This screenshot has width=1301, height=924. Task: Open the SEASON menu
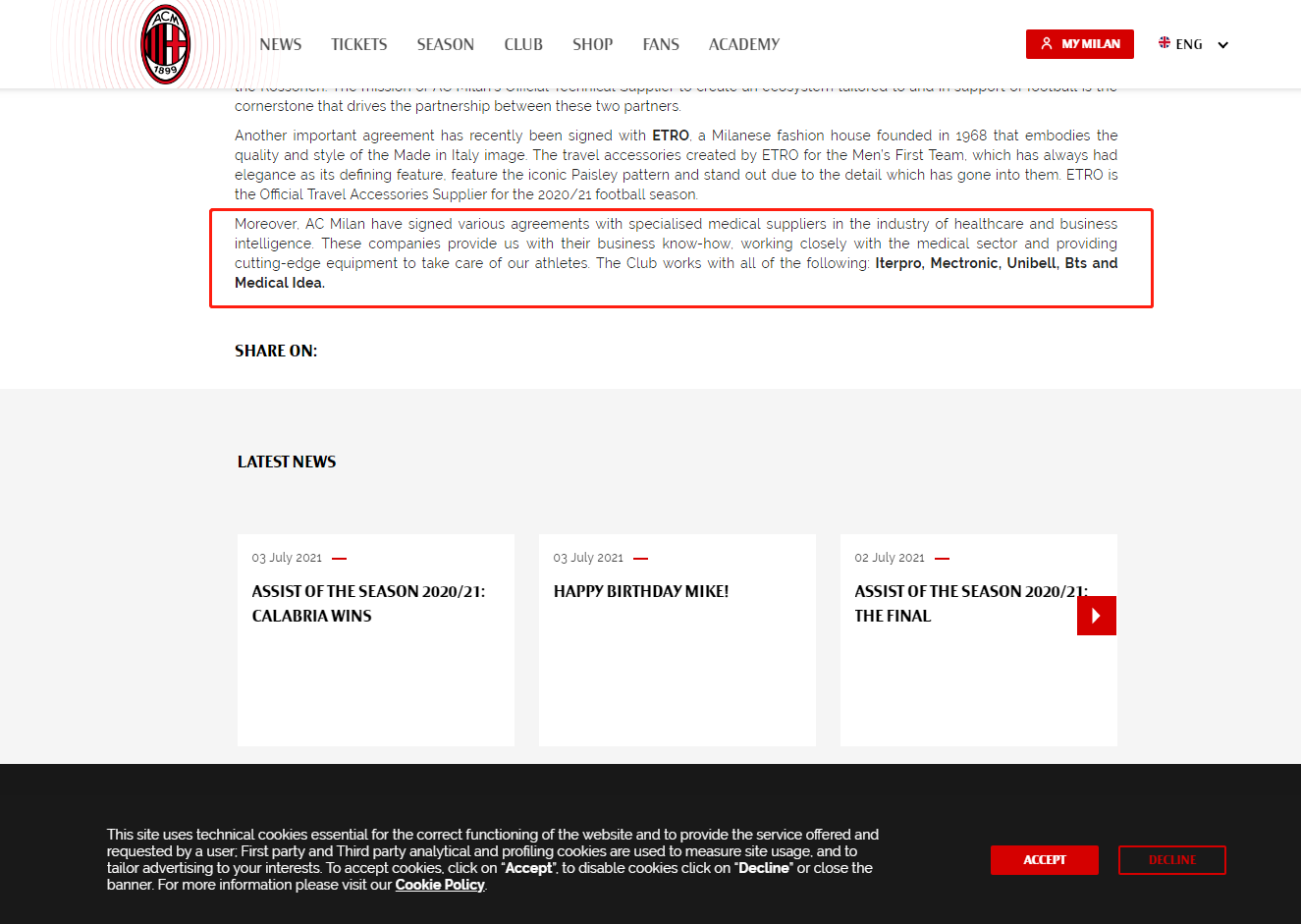(x=446, y=44)
